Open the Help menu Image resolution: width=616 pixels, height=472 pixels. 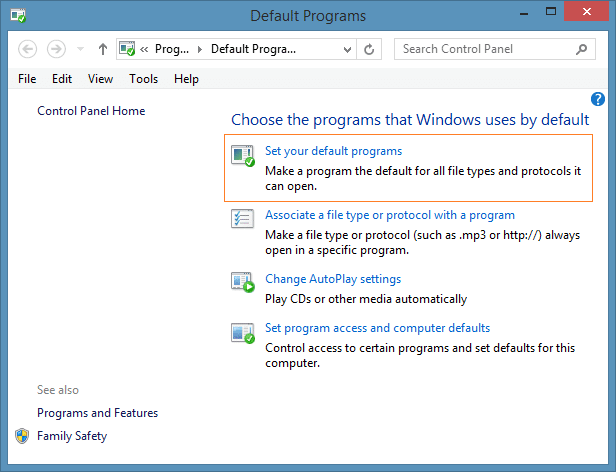coord(186,79)
